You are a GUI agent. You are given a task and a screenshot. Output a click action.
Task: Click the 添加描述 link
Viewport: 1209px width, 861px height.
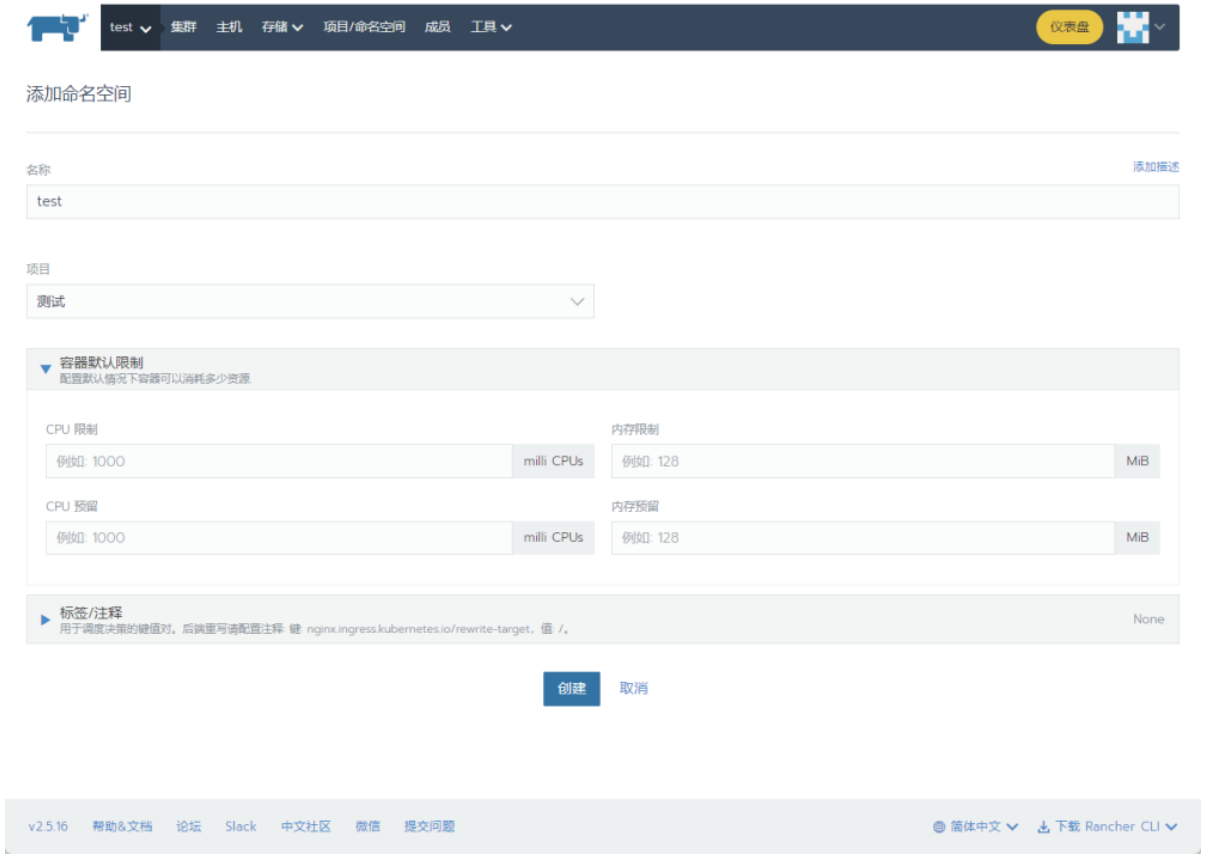1155,167
